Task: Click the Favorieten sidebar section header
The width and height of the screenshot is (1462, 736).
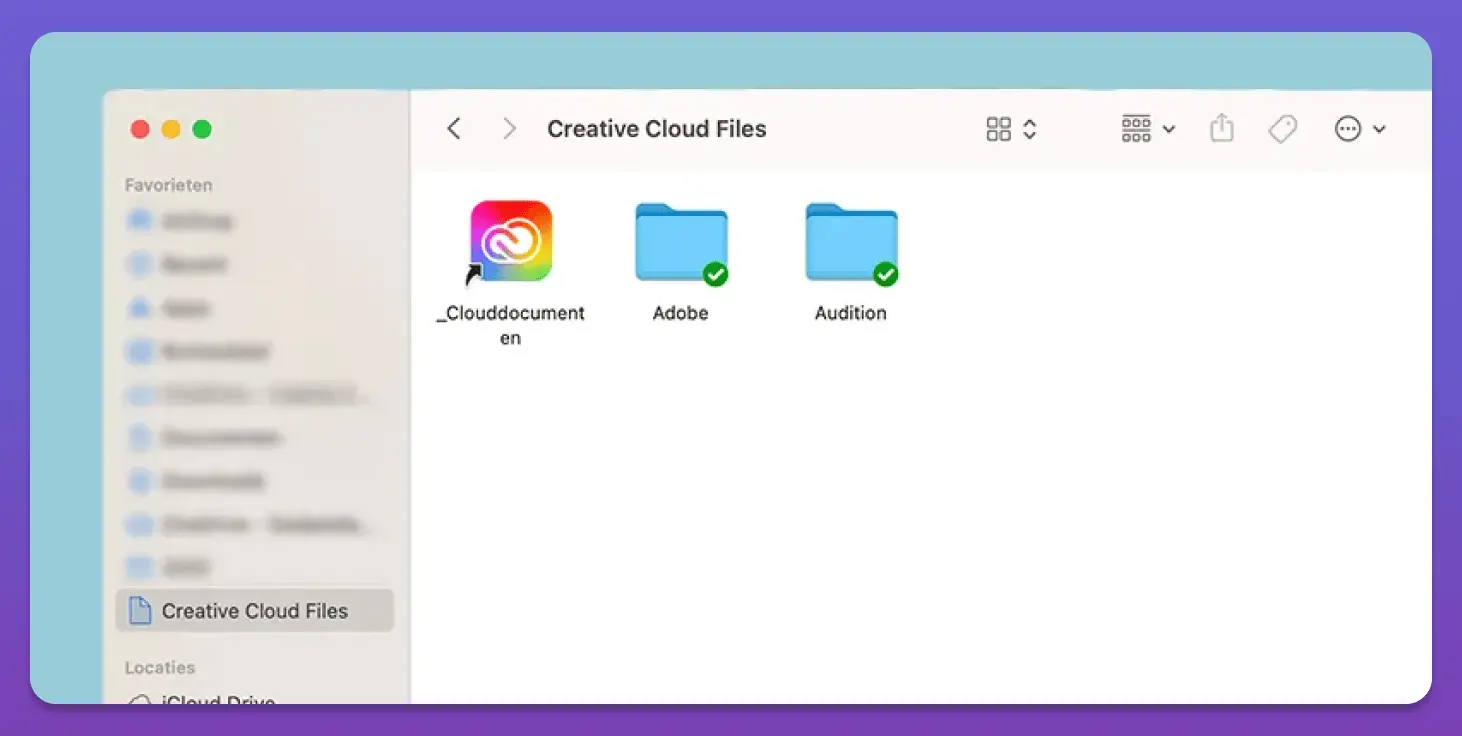Action: coord(168,185)
